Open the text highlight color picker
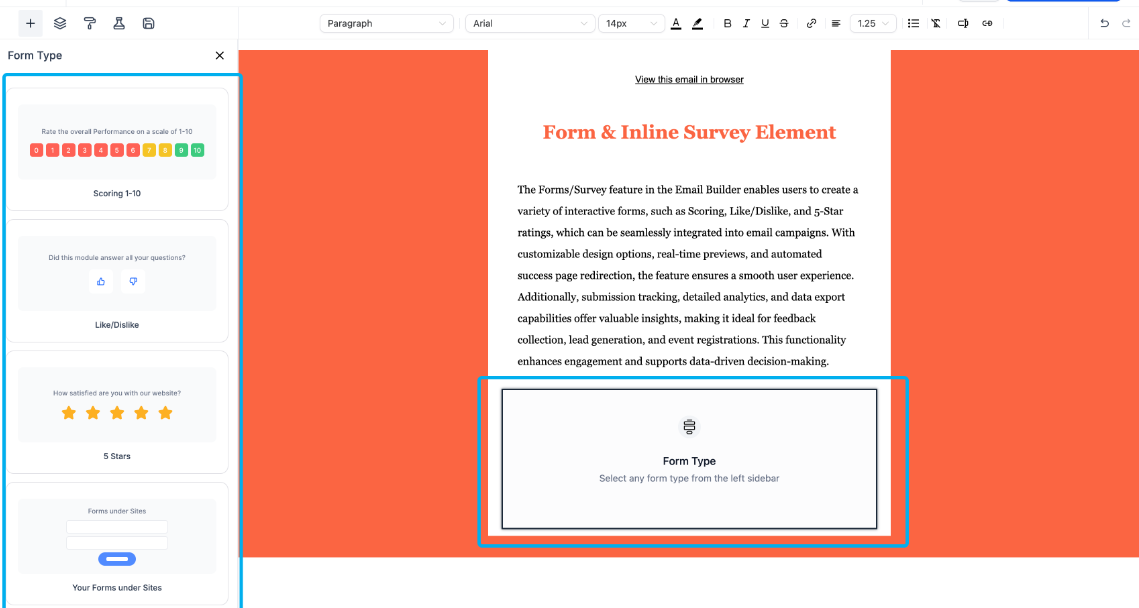Viewport: 1139px width, 608px height. point(697,23)
